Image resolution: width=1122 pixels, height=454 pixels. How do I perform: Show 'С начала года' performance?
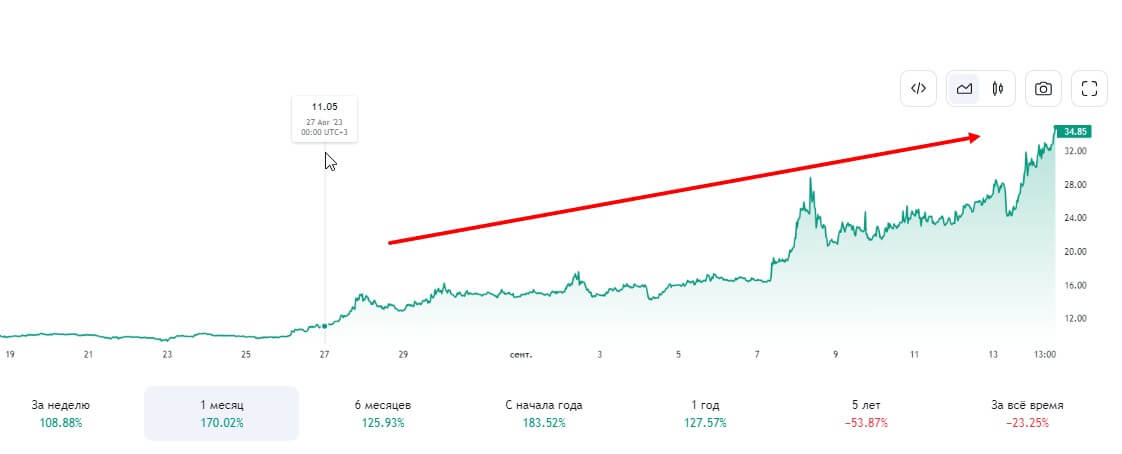tap(543, 413)
